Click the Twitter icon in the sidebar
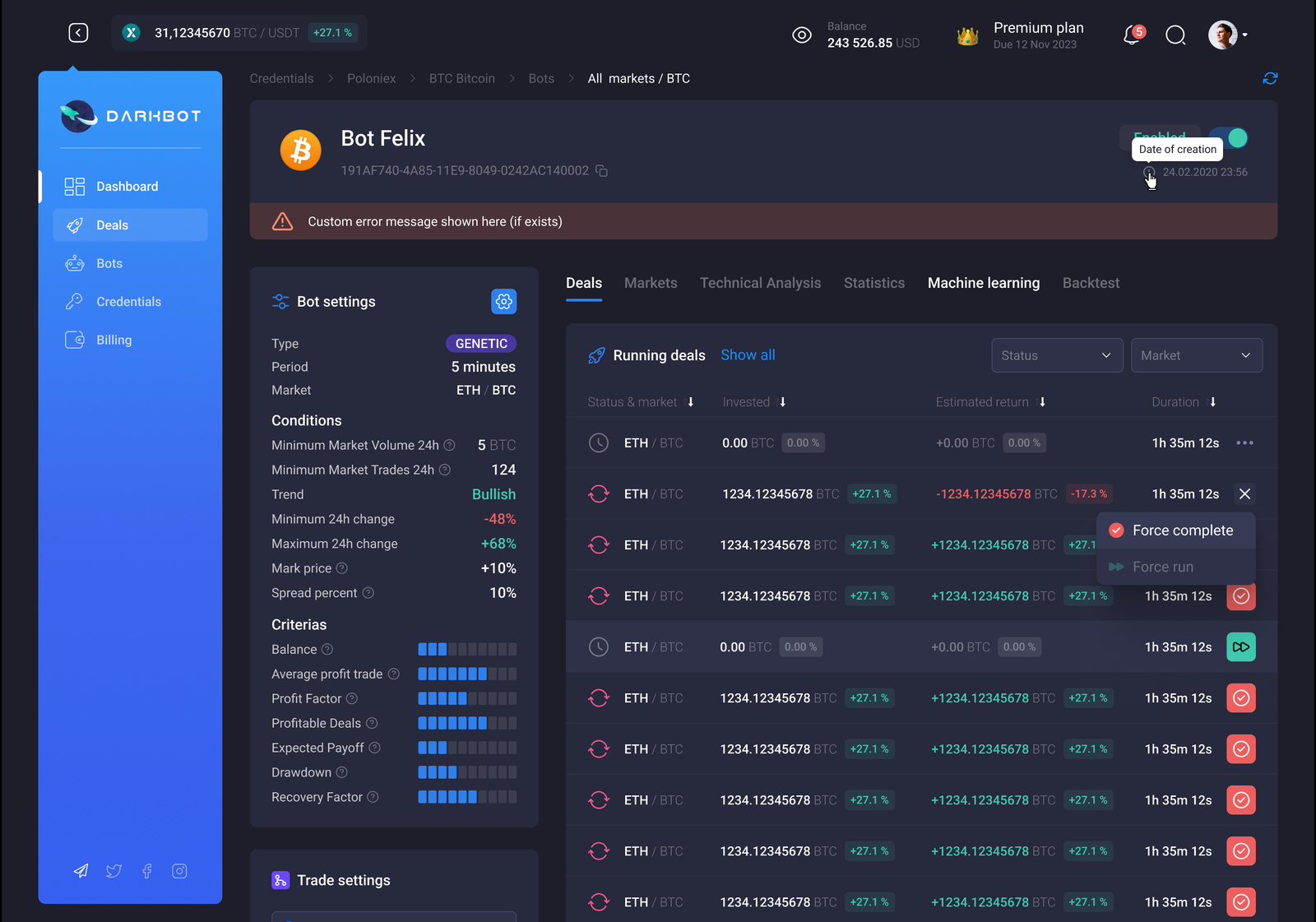 pyautogui.click(x=114, y=871)
